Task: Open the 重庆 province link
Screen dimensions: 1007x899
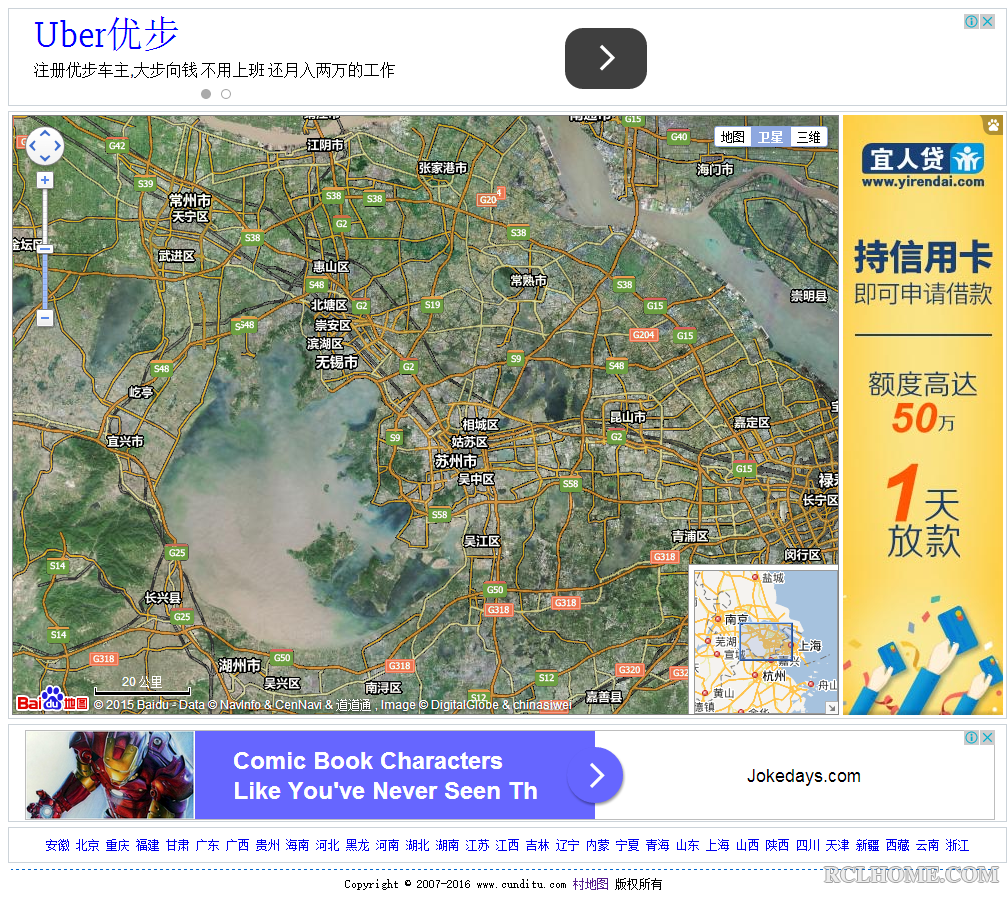Action: [118, 845]
